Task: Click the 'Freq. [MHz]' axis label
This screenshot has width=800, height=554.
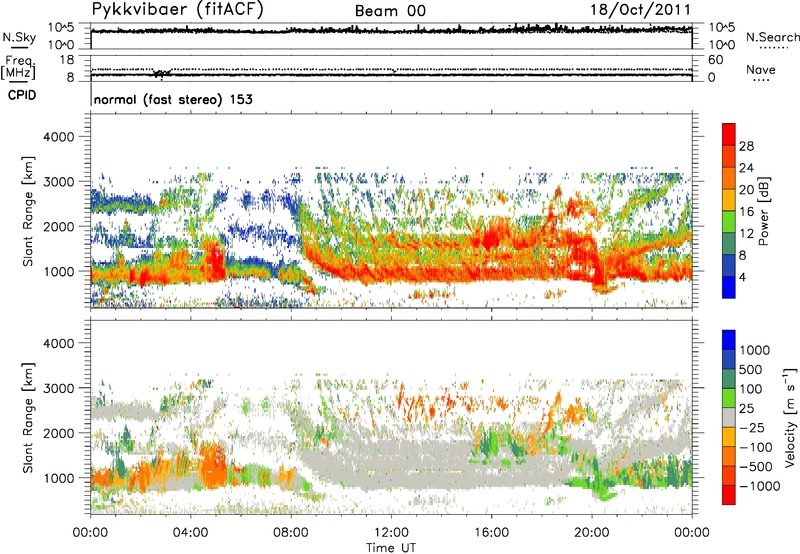Action: (18, 67)
